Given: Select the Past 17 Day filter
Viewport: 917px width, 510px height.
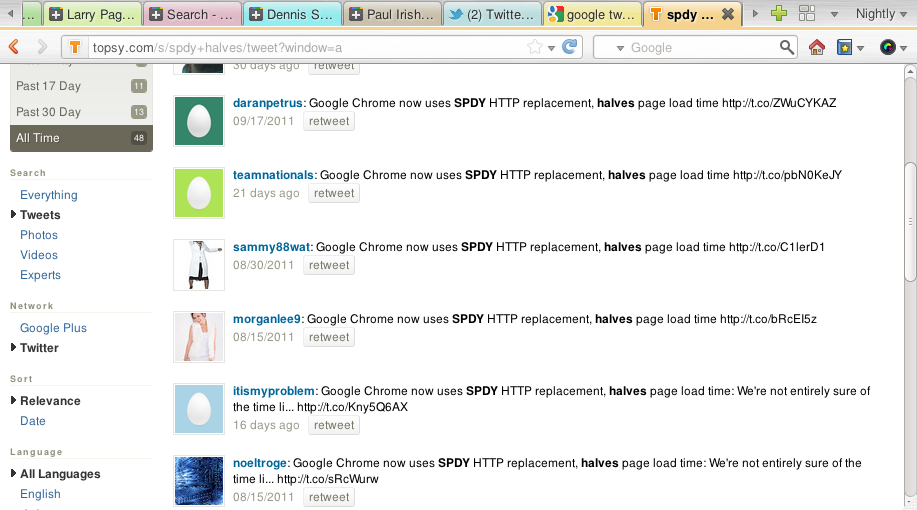Looking at the screenshot, I should (x=81, y=86).
